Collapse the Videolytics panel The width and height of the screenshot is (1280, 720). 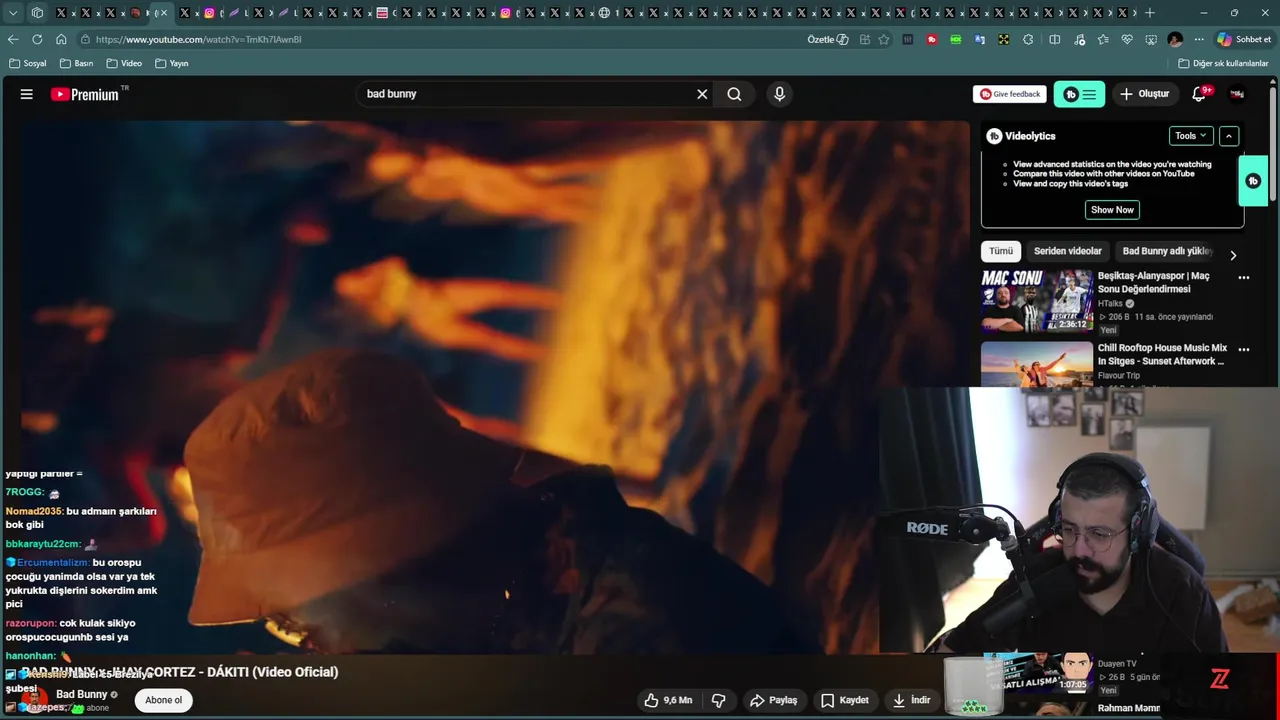tap(1229, 136)
